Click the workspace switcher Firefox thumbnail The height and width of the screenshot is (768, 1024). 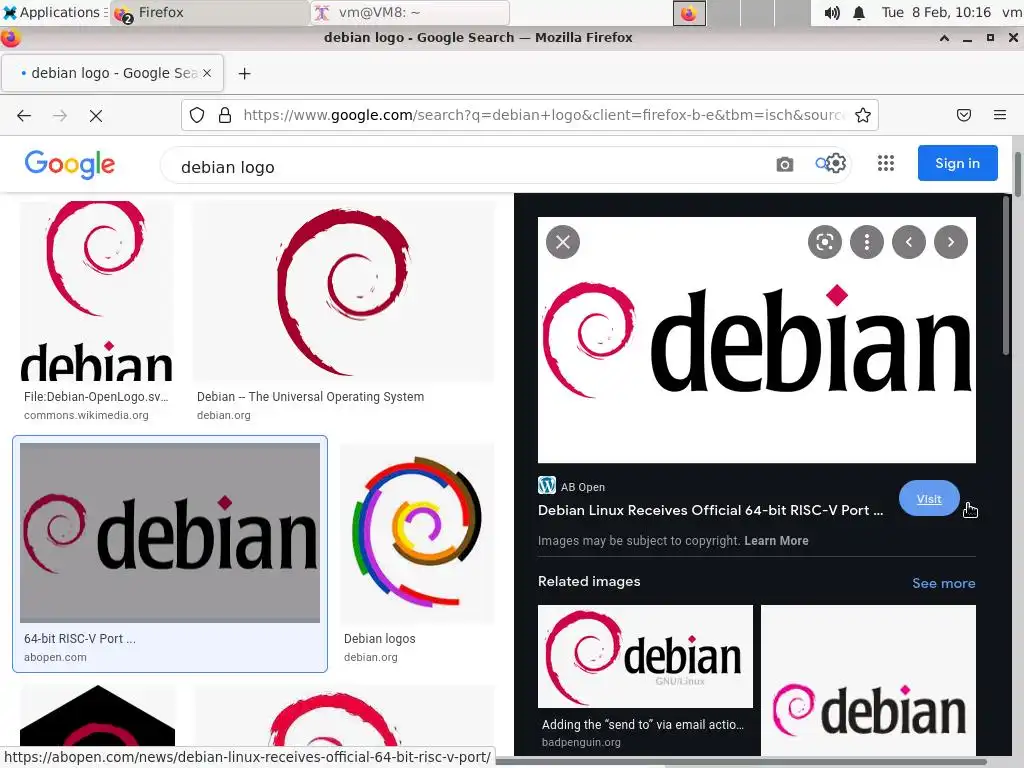click(x=689, y=13)
